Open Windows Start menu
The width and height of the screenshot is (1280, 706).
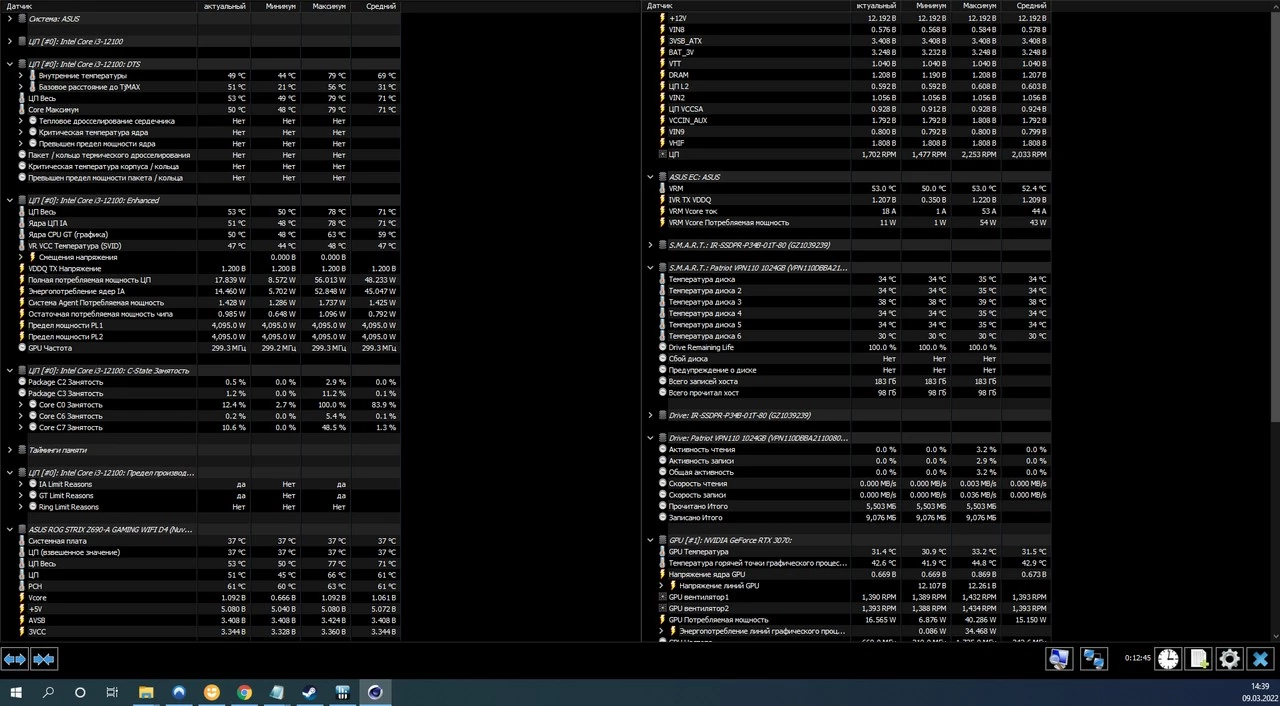tap(16, 692)
